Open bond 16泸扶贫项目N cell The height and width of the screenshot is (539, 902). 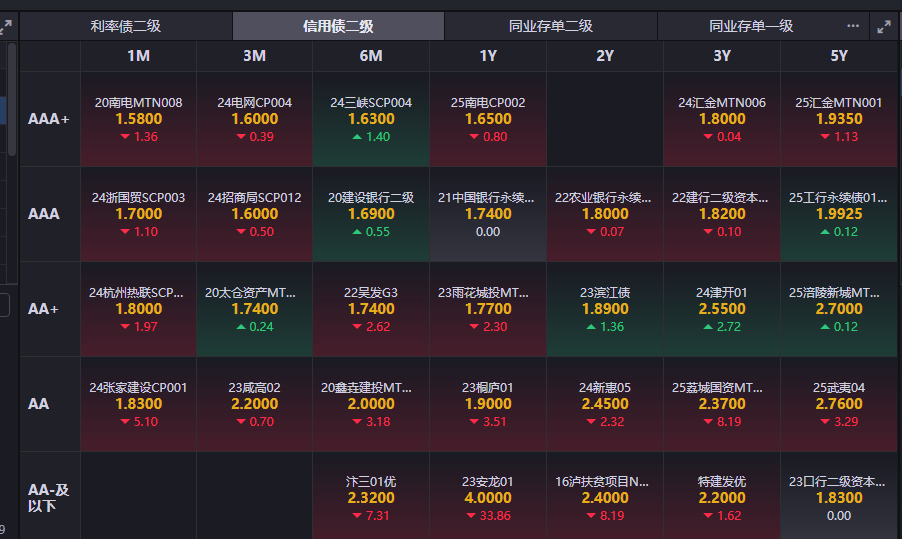point(605,496)
